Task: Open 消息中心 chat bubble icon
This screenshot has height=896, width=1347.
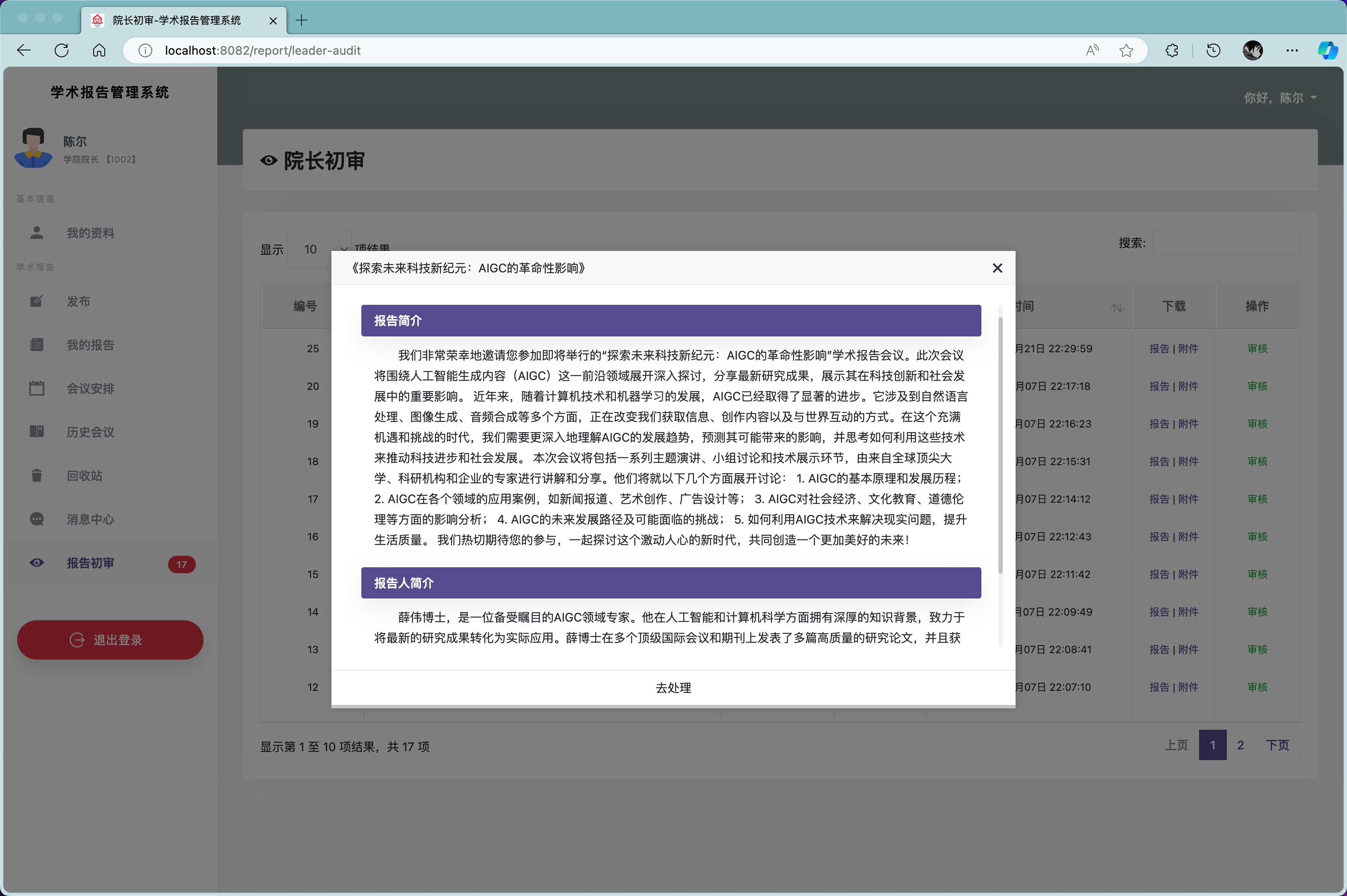Action: [x=37, y=519]
